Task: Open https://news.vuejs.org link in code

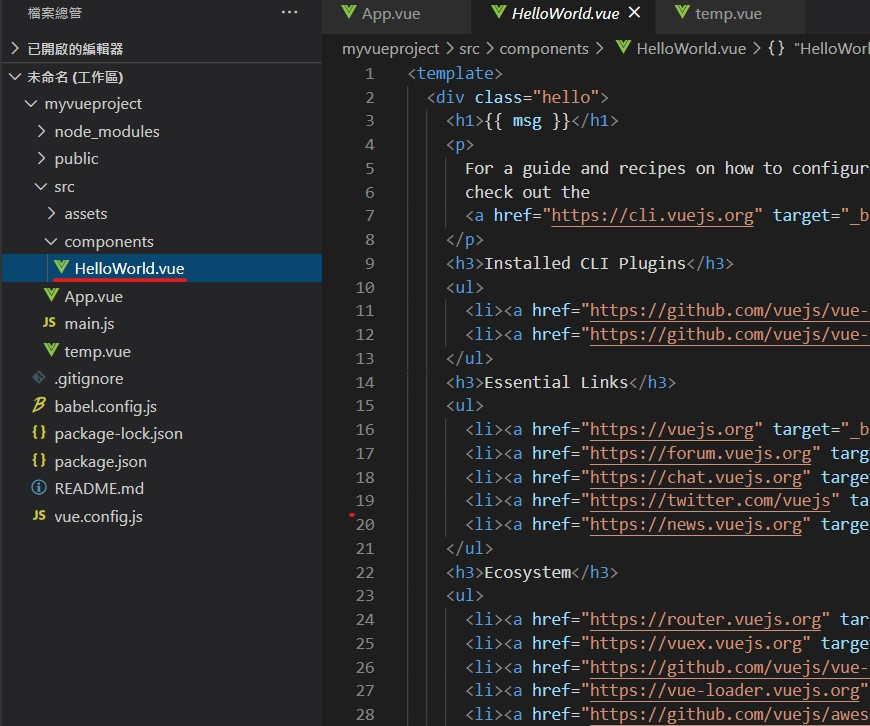Action: 695,525
